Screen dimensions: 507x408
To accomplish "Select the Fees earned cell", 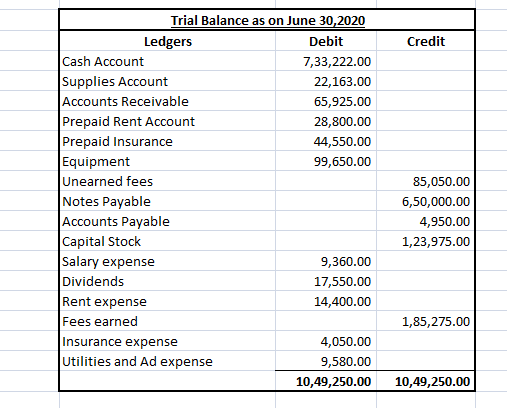I will [x=168, y=321].
